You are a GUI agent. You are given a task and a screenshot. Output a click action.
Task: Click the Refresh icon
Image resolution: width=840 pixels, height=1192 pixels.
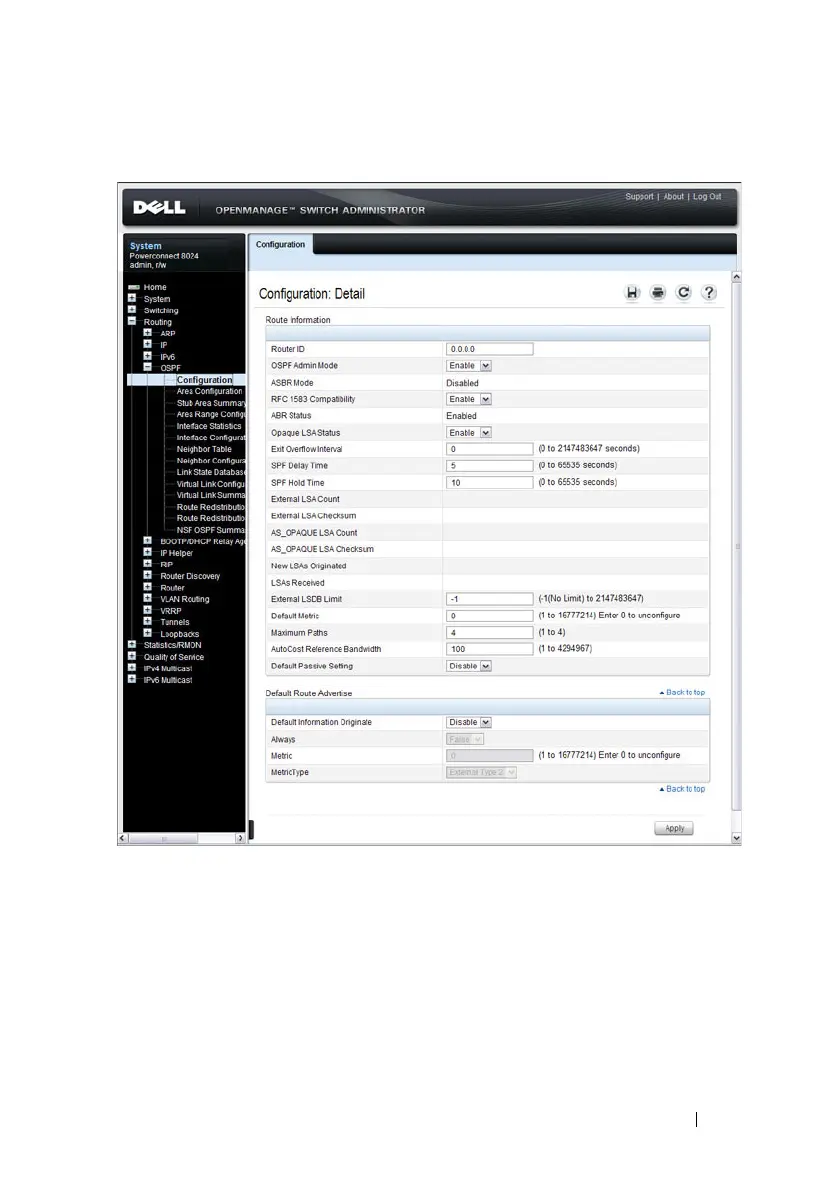point(683,293)
